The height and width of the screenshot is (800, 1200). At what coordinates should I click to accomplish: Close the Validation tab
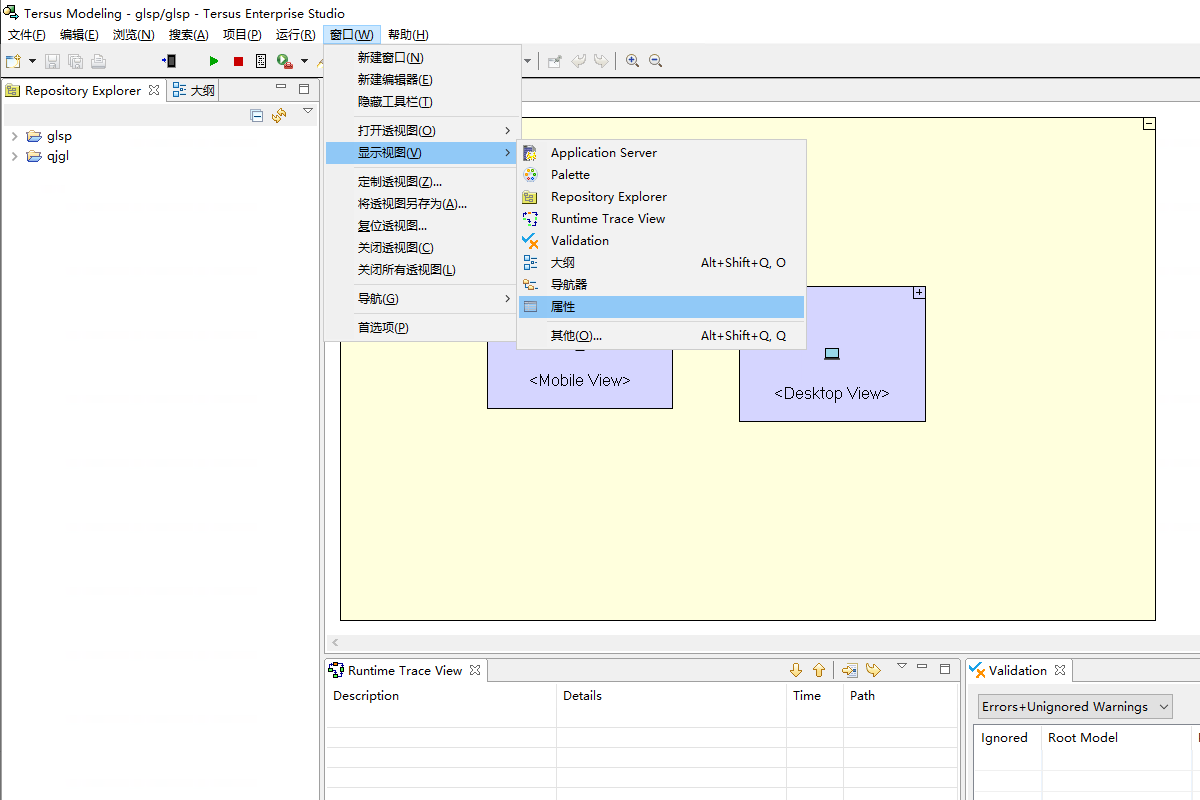pyautogui.click(x=1060, y=670)
